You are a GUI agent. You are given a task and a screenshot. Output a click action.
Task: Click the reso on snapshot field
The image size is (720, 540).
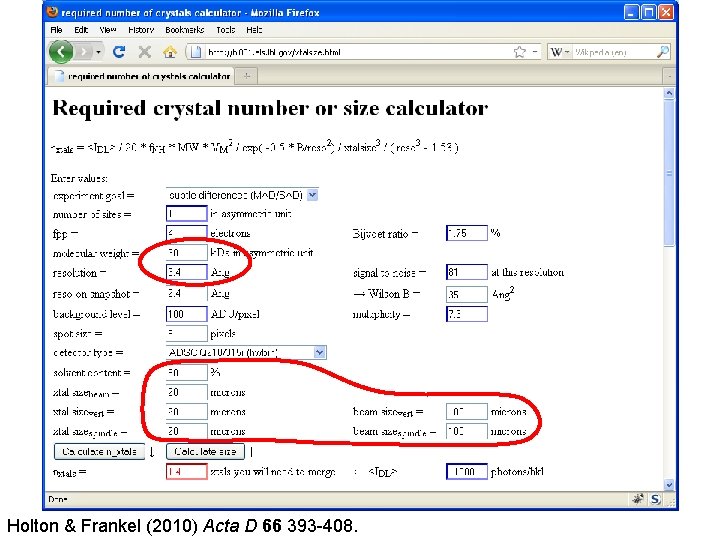[x=186, y=294]
